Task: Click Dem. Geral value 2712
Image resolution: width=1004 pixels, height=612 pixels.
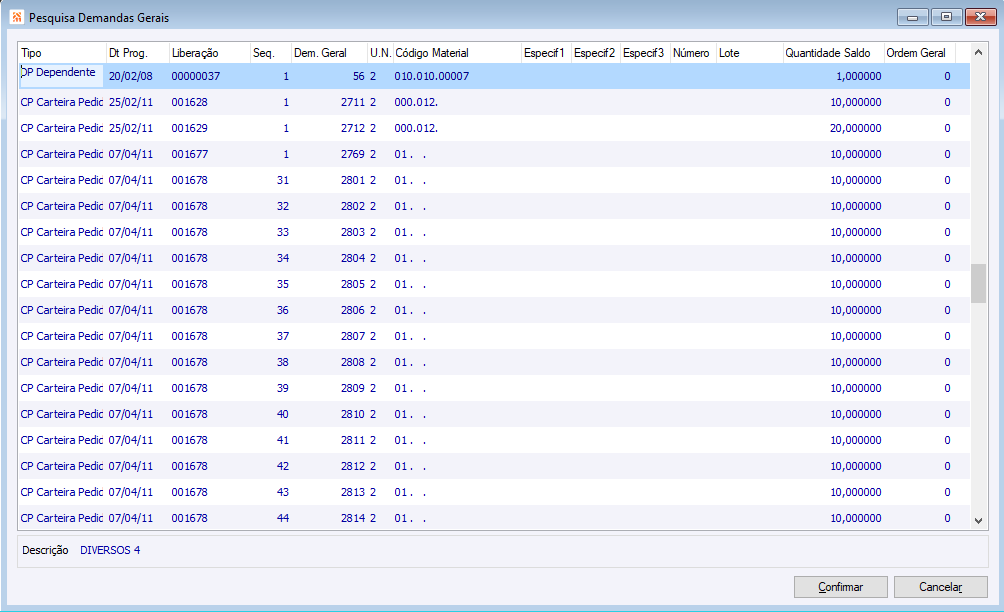Action: coord(353,128)
